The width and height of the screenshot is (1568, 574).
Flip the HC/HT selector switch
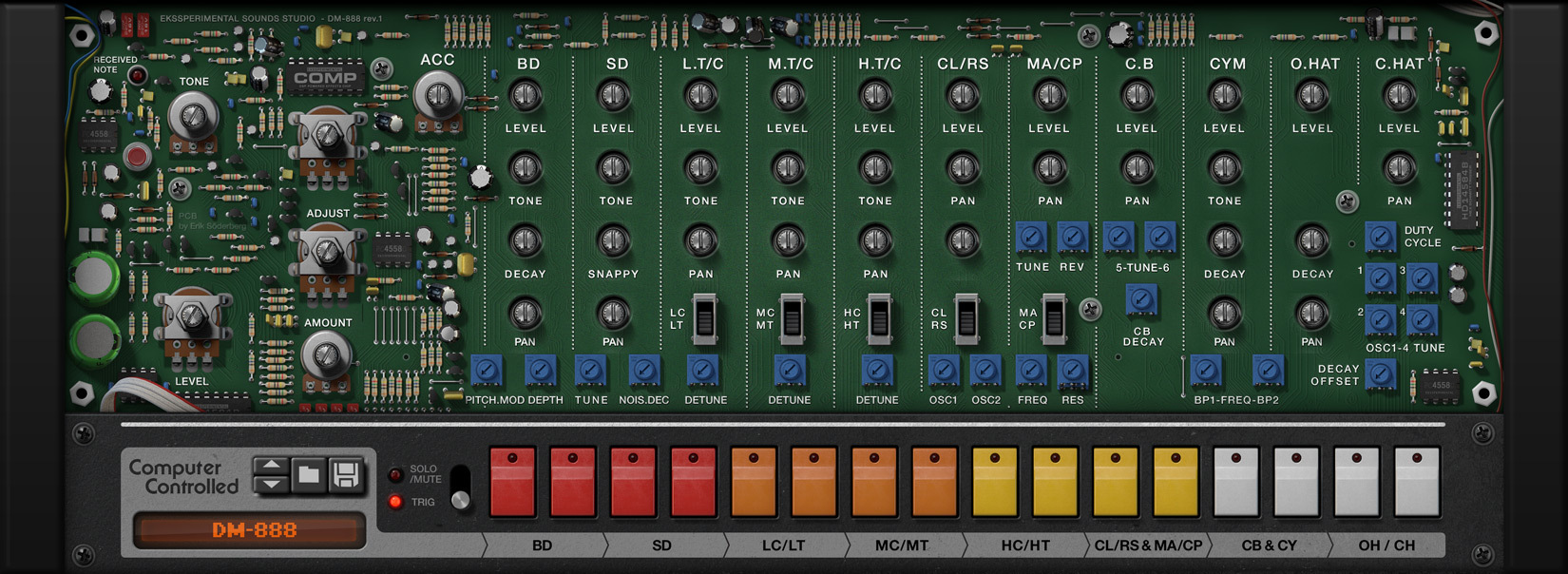click(879, 318)
